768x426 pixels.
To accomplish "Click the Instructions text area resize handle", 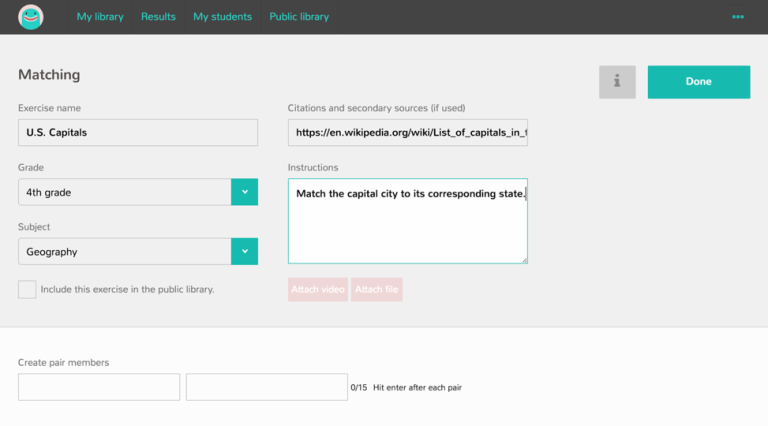I will tap(523, 259).
